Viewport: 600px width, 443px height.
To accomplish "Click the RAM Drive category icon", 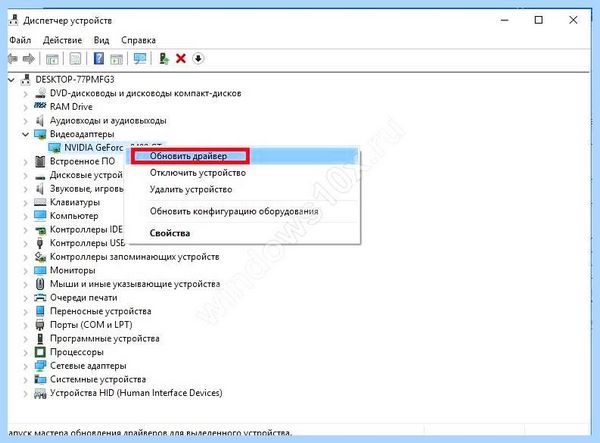I will click(x=40, y=106).
